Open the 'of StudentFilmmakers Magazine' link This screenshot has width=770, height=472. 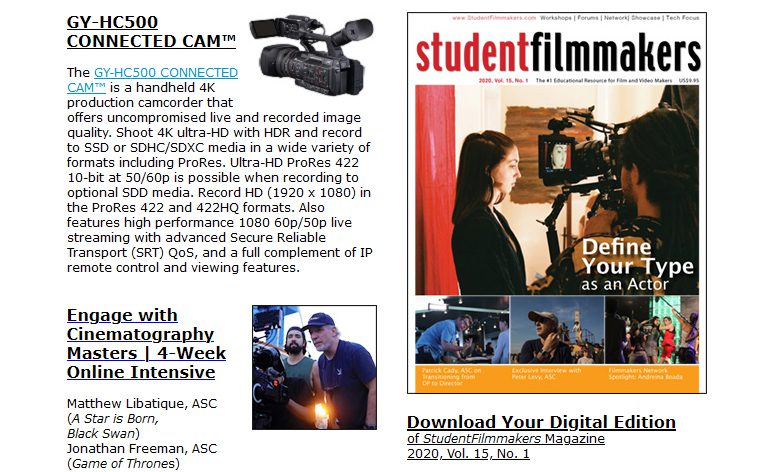tap(506, 439)
